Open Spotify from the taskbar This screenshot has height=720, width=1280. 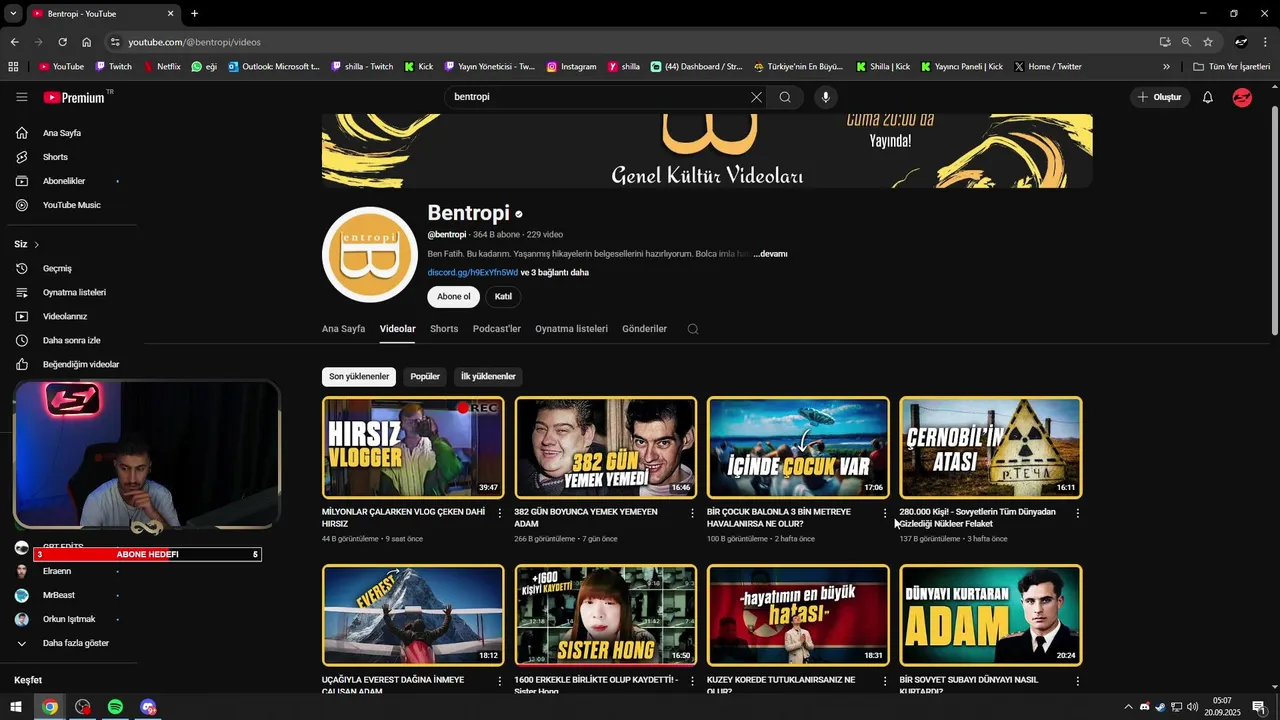click(x=115, y=707)
